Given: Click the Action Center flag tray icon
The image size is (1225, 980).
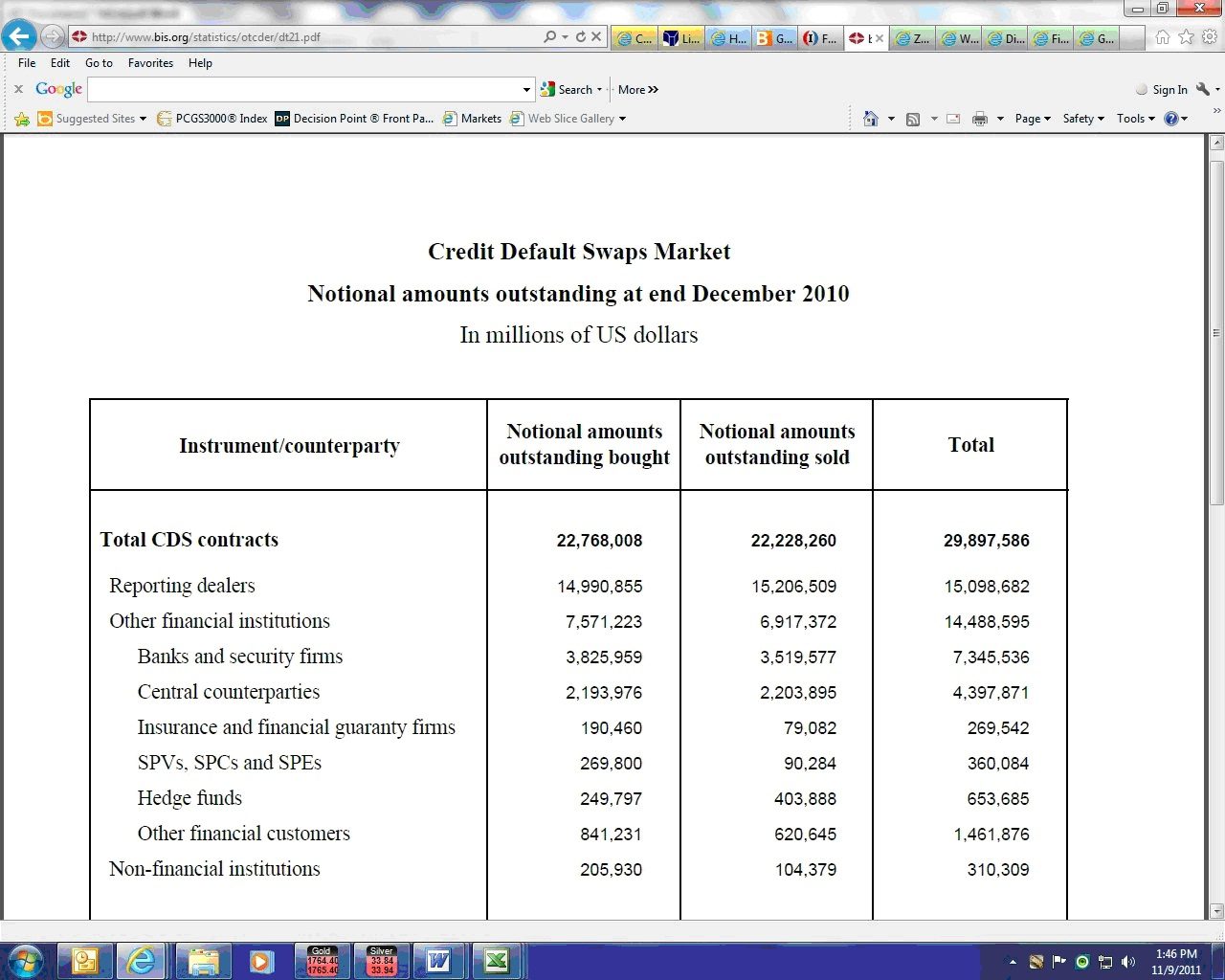Looking at the screenshot, I should 1059,962.
